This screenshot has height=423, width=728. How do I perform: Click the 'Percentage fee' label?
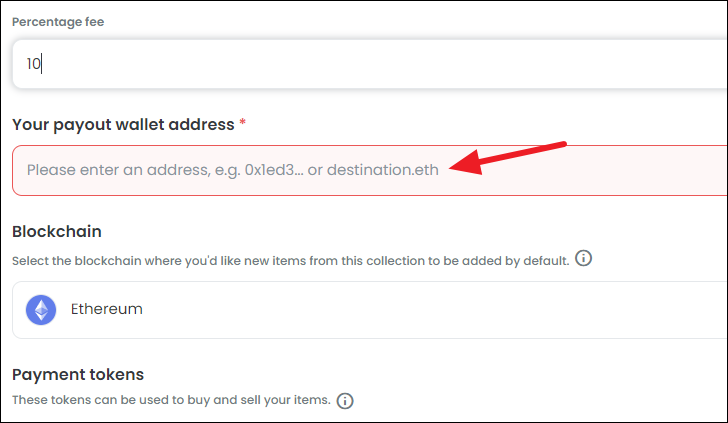(58, 22)
